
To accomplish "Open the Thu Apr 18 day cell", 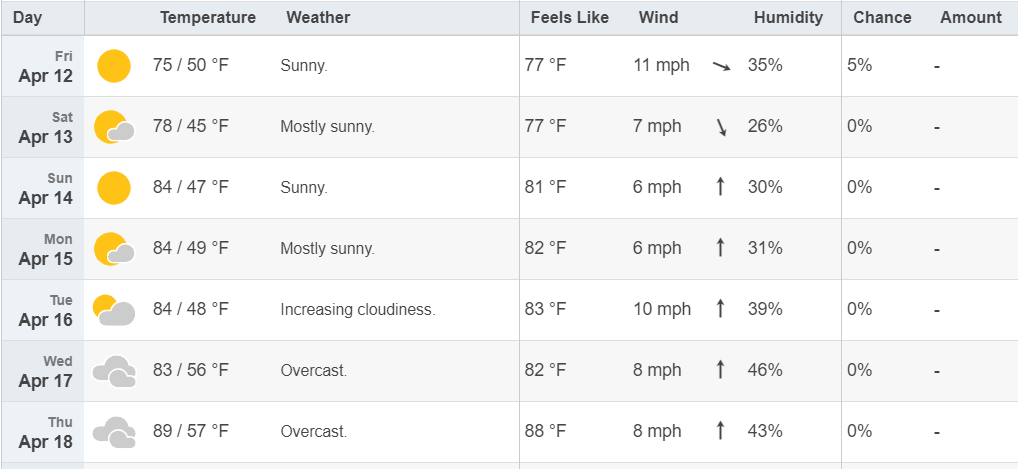I will click(43, 433).
